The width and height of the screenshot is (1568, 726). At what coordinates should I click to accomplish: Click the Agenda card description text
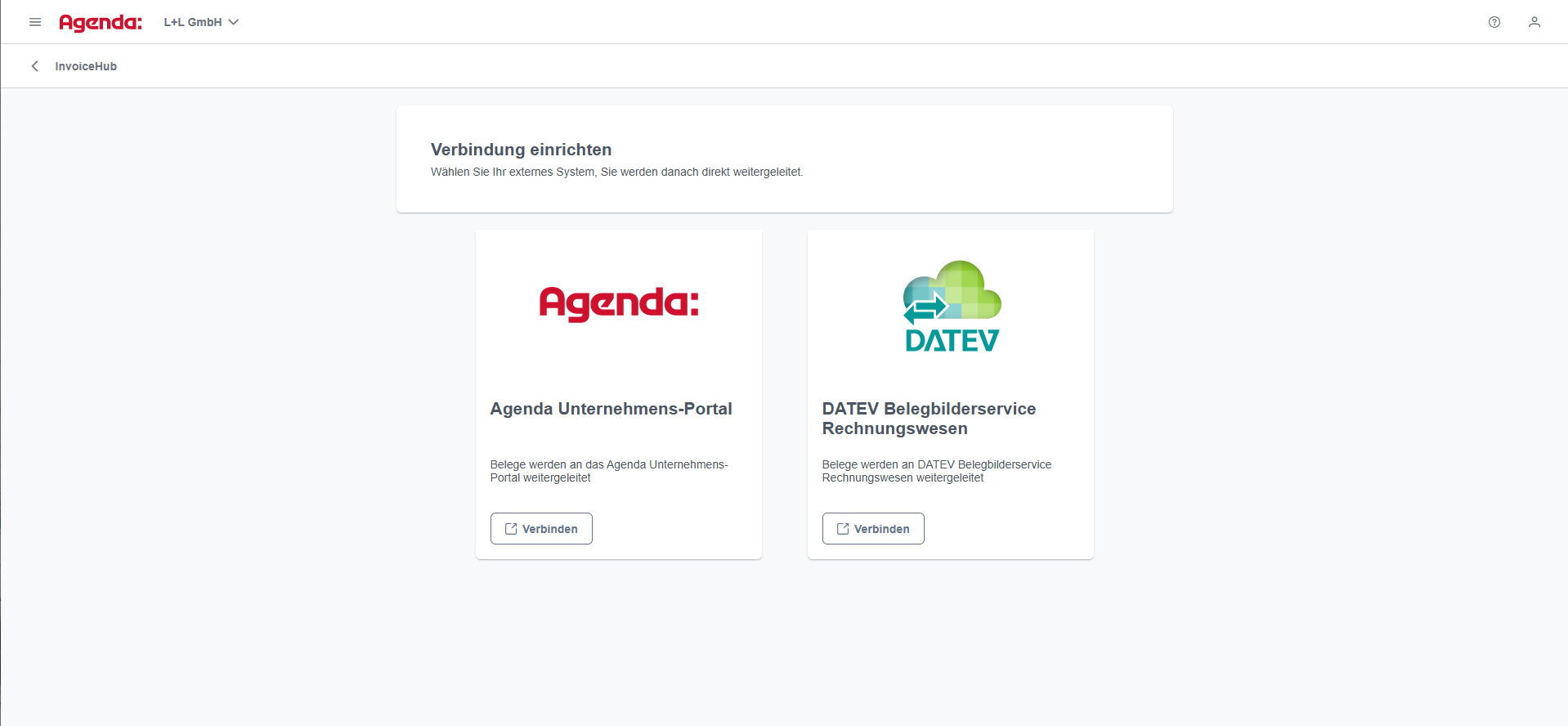[608, 471]
